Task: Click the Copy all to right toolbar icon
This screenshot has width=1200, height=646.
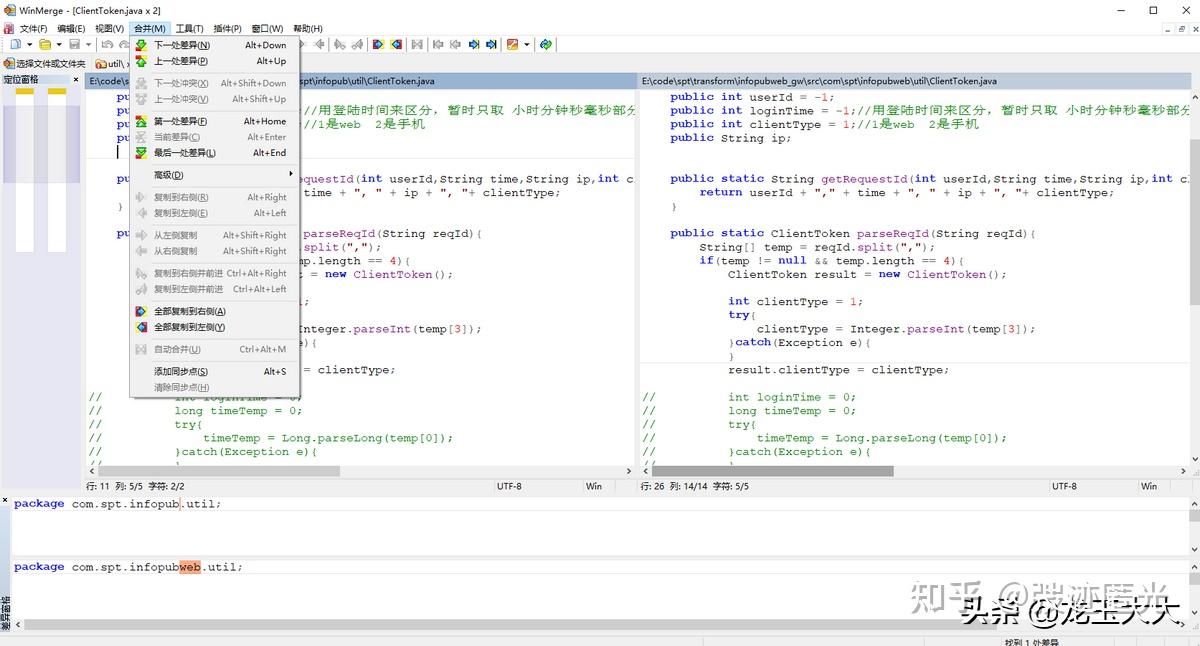Action: pos(378,45)
